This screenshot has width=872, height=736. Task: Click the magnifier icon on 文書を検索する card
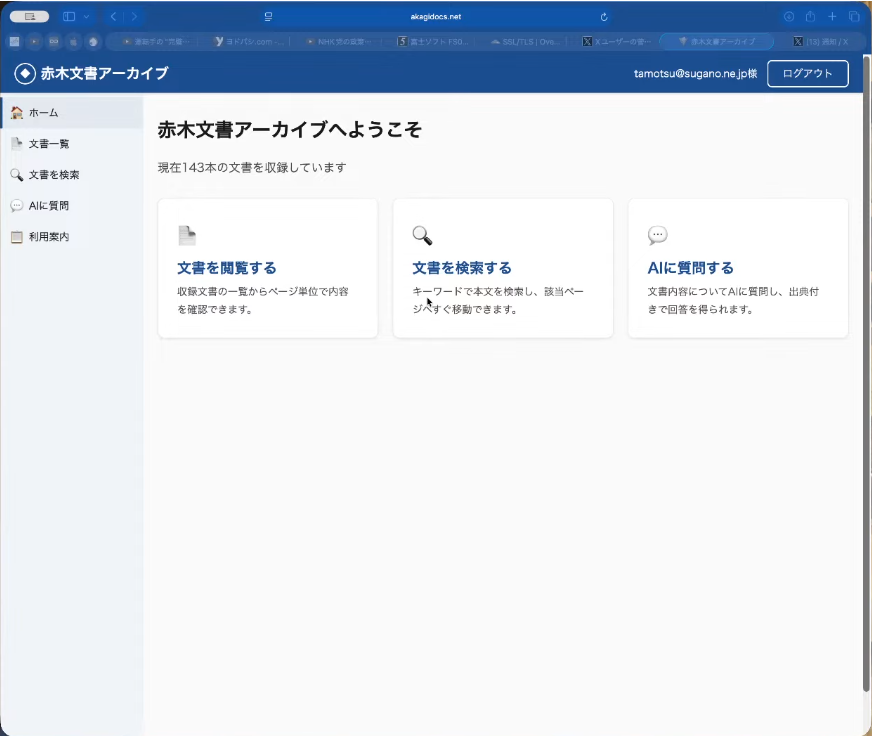(x=422, y=236)
